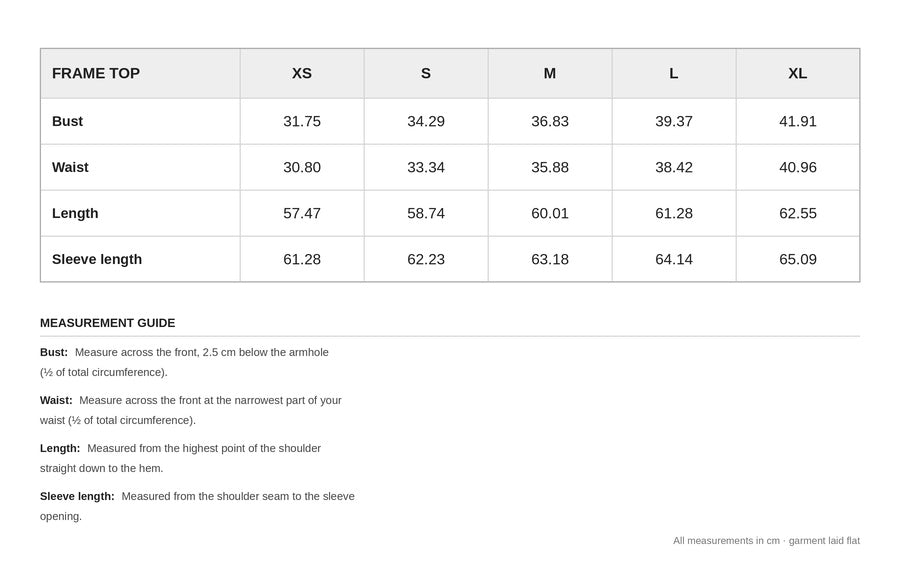The width and height of the screenshot is (900, 578).
Task: Click the Waist: measurement guide description
Action: coord(191,410)
